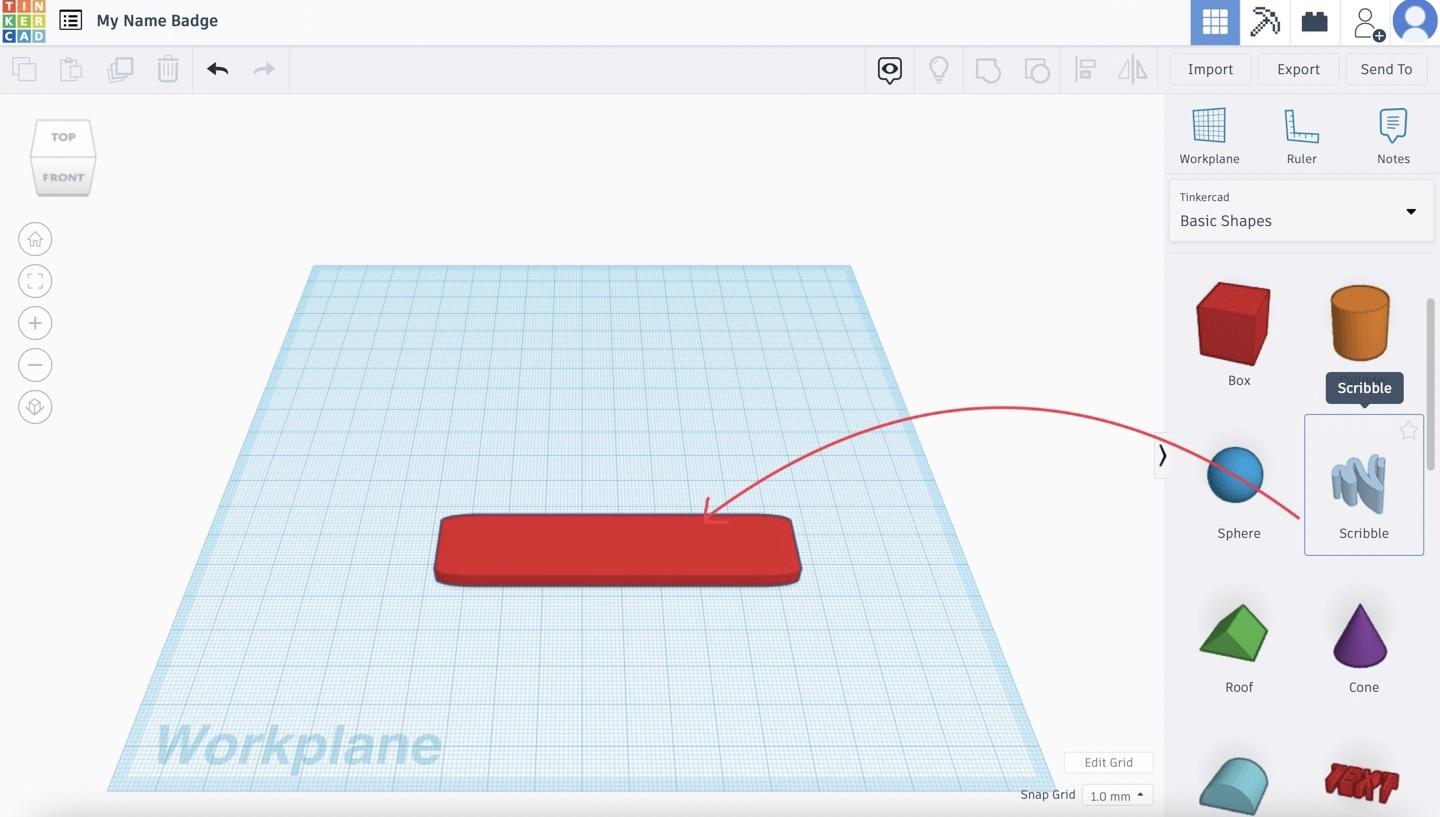Switch to the Blocks (pickaxe) editor mode

[x=1264, y=21]
